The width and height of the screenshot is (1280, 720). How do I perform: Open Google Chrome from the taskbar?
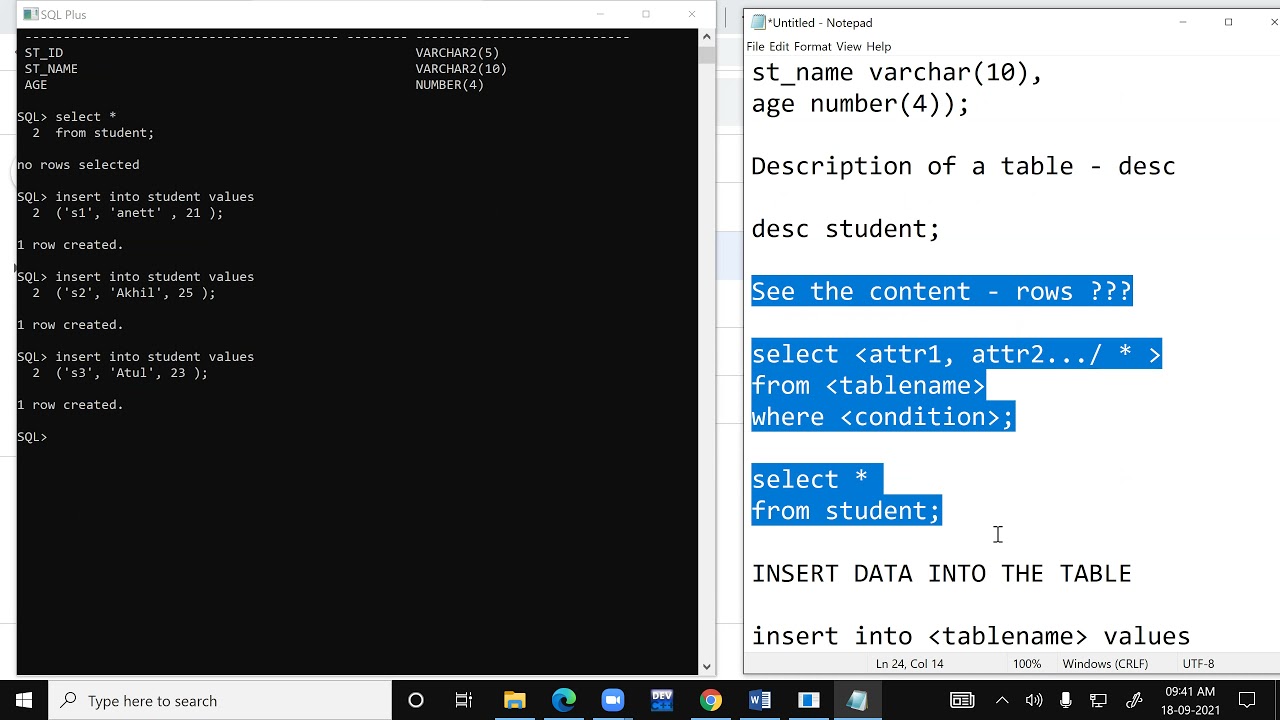[x=710, y=700]
